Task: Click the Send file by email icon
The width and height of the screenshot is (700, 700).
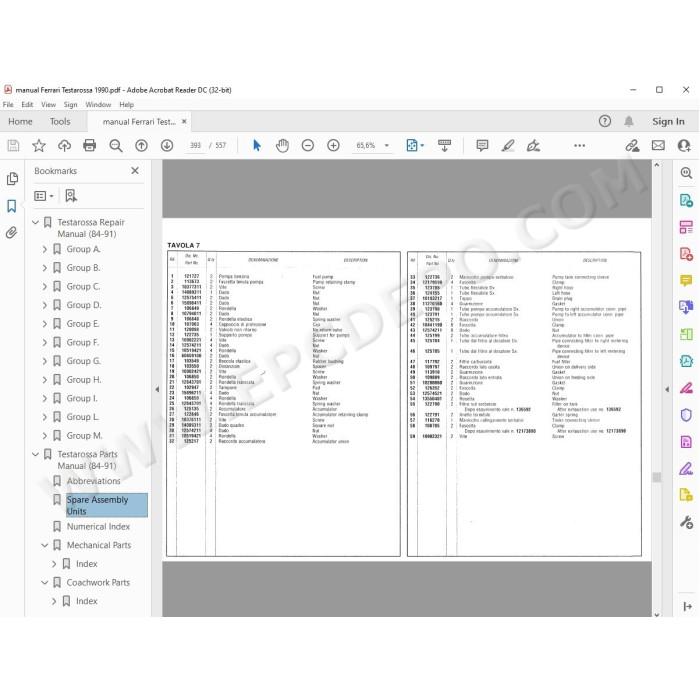Action: click(x=658, y=146)
